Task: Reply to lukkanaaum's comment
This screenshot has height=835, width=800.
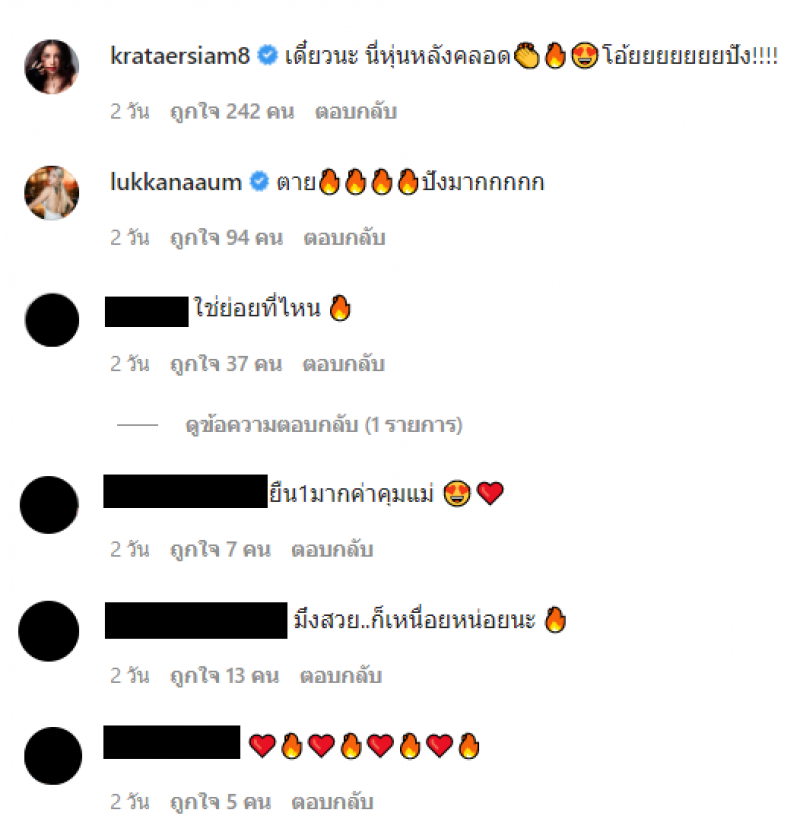Action: tap(344, 238)
